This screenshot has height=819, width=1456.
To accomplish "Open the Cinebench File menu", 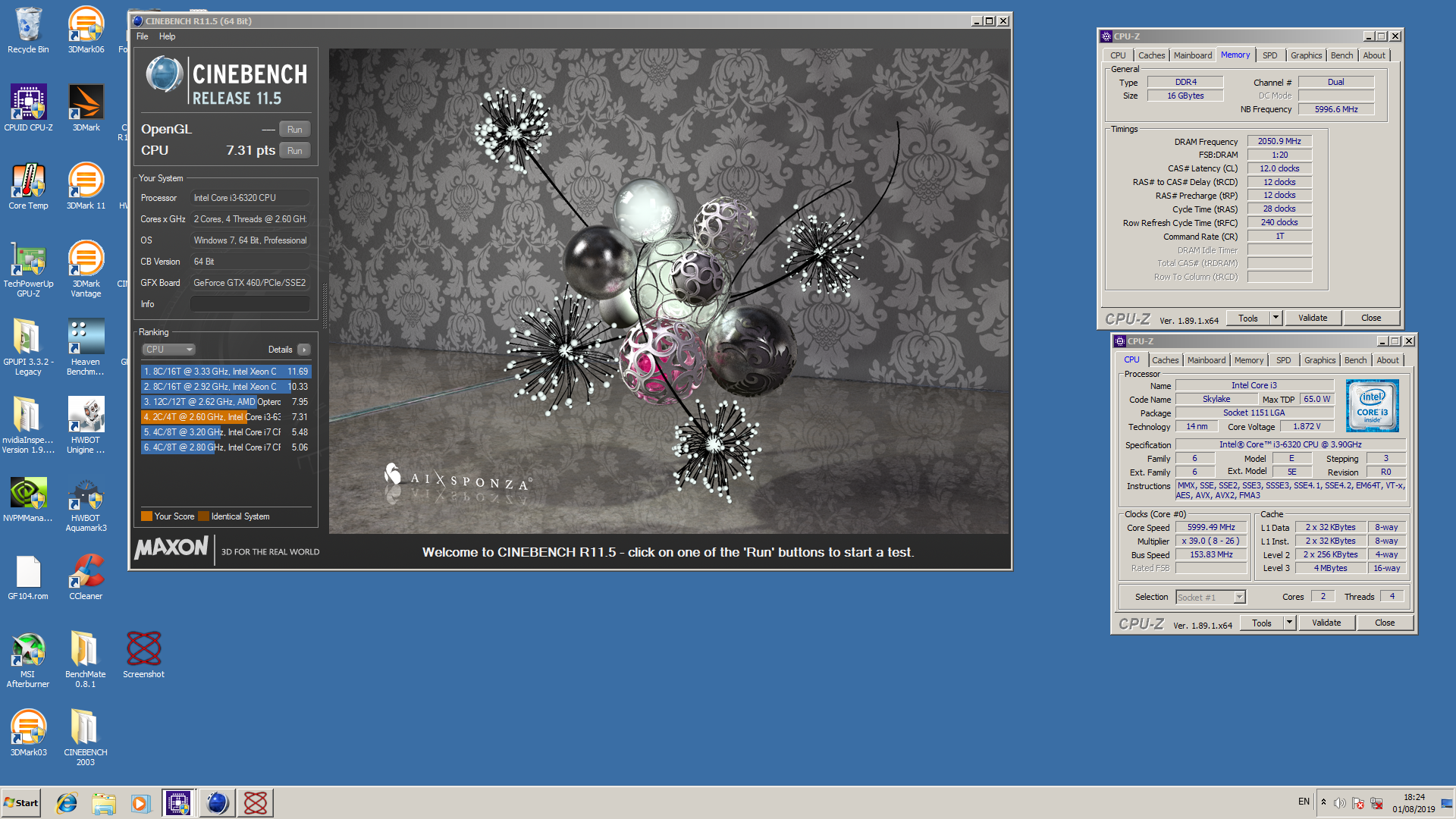I will [x=142, y=36].
